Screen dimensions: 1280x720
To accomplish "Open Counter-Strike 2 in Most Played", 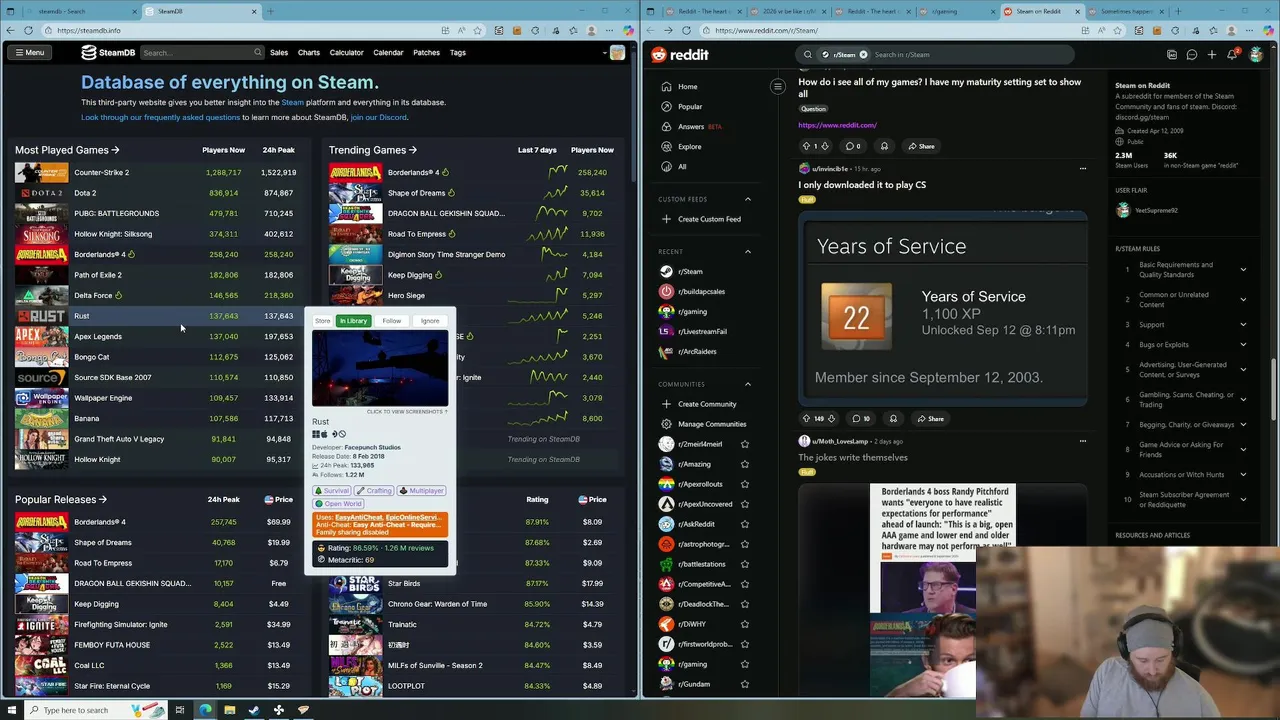I will [101, 172].
